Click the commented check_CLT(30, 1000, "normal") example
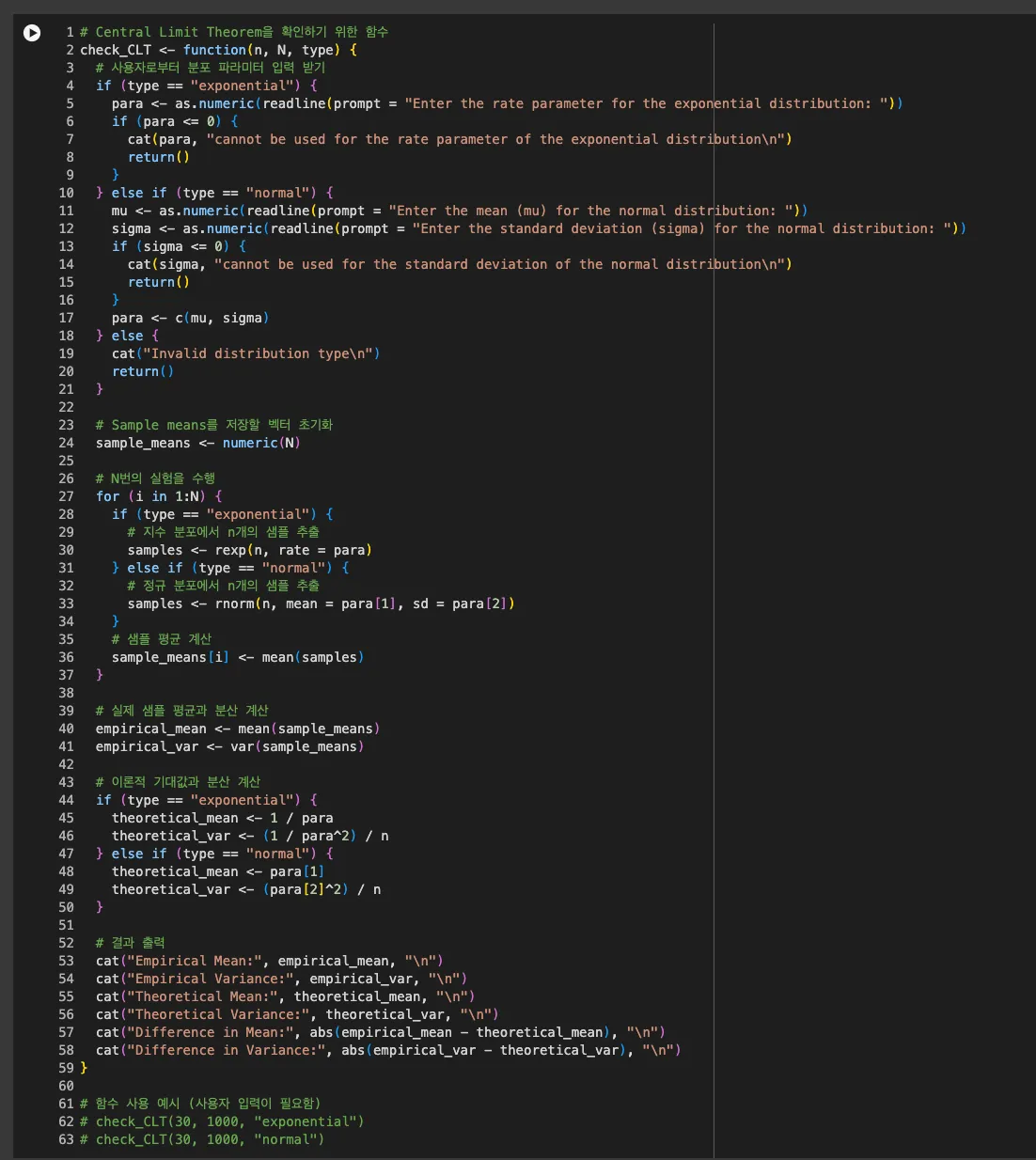Image resolution: width=1036 pixels, height=1160 pixels. 202,1139
